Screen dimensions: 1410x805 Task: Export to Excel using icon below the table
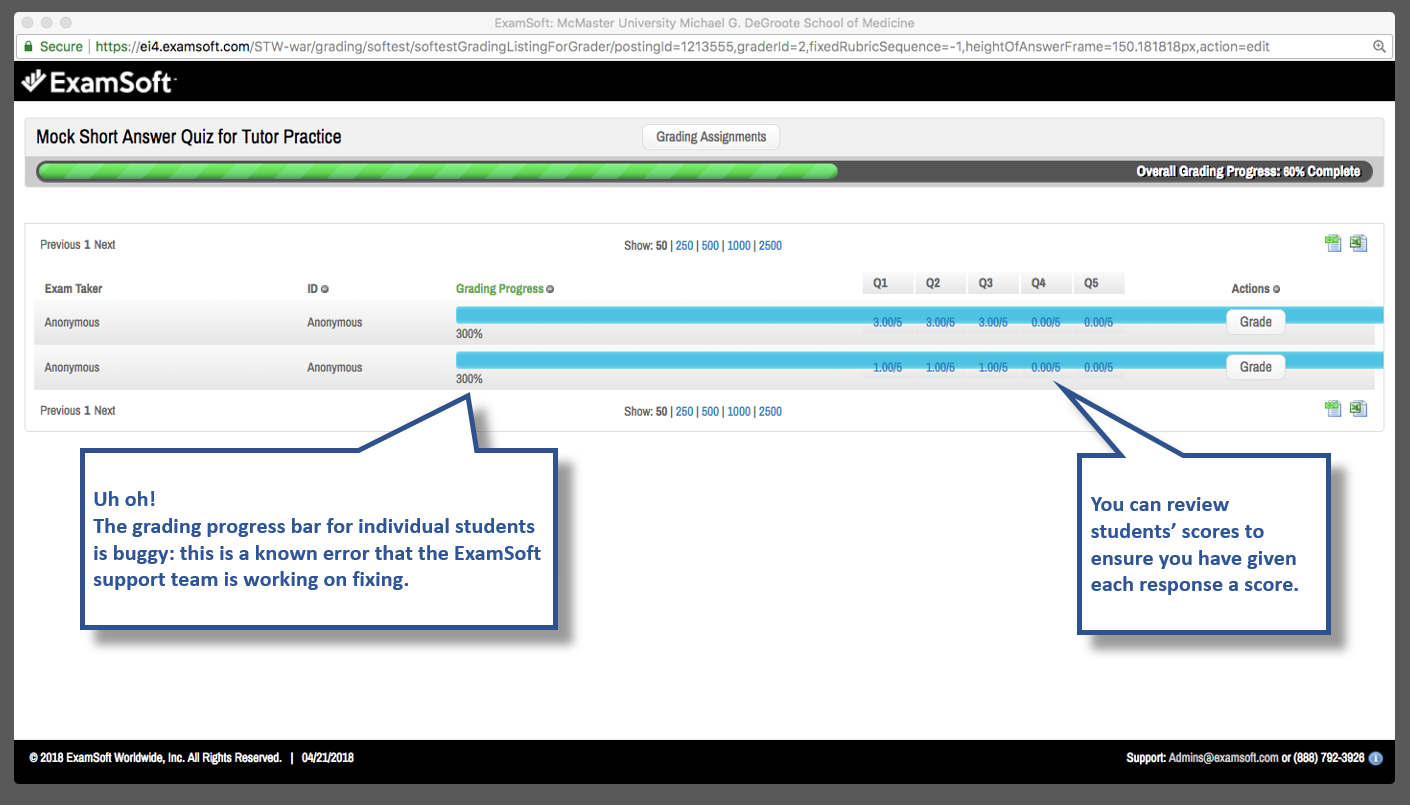[1358, 408]
